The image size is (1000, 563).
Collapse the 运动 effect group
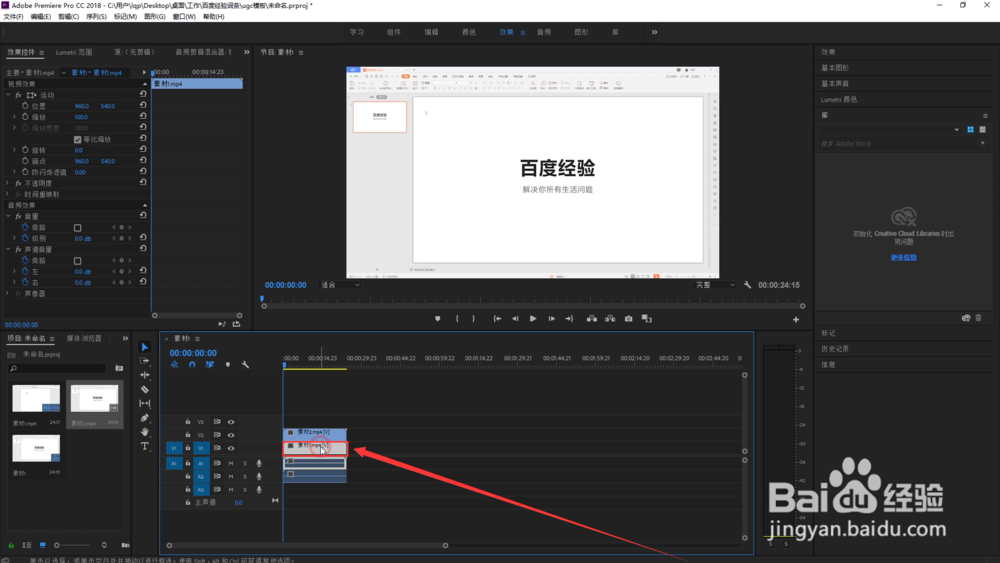(x=8, y=95)
